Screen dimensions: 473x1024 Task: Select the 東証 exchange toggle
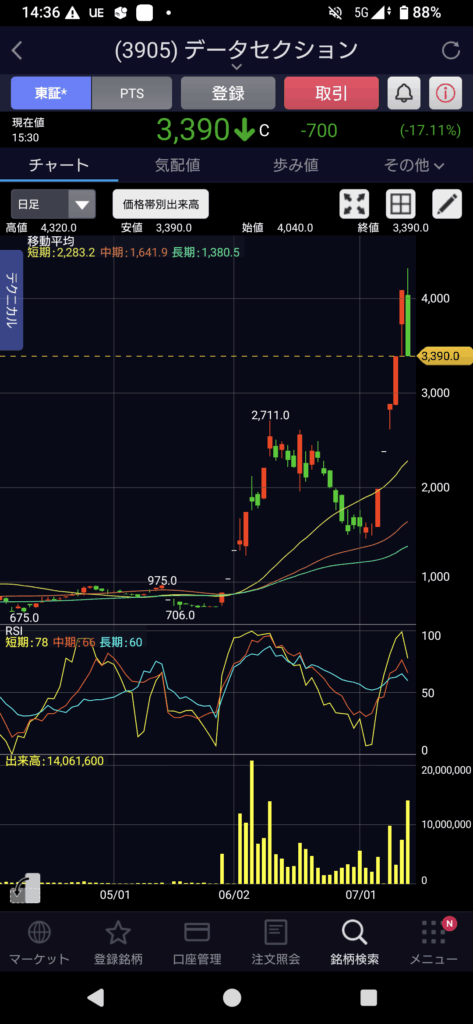pos(51,93)
